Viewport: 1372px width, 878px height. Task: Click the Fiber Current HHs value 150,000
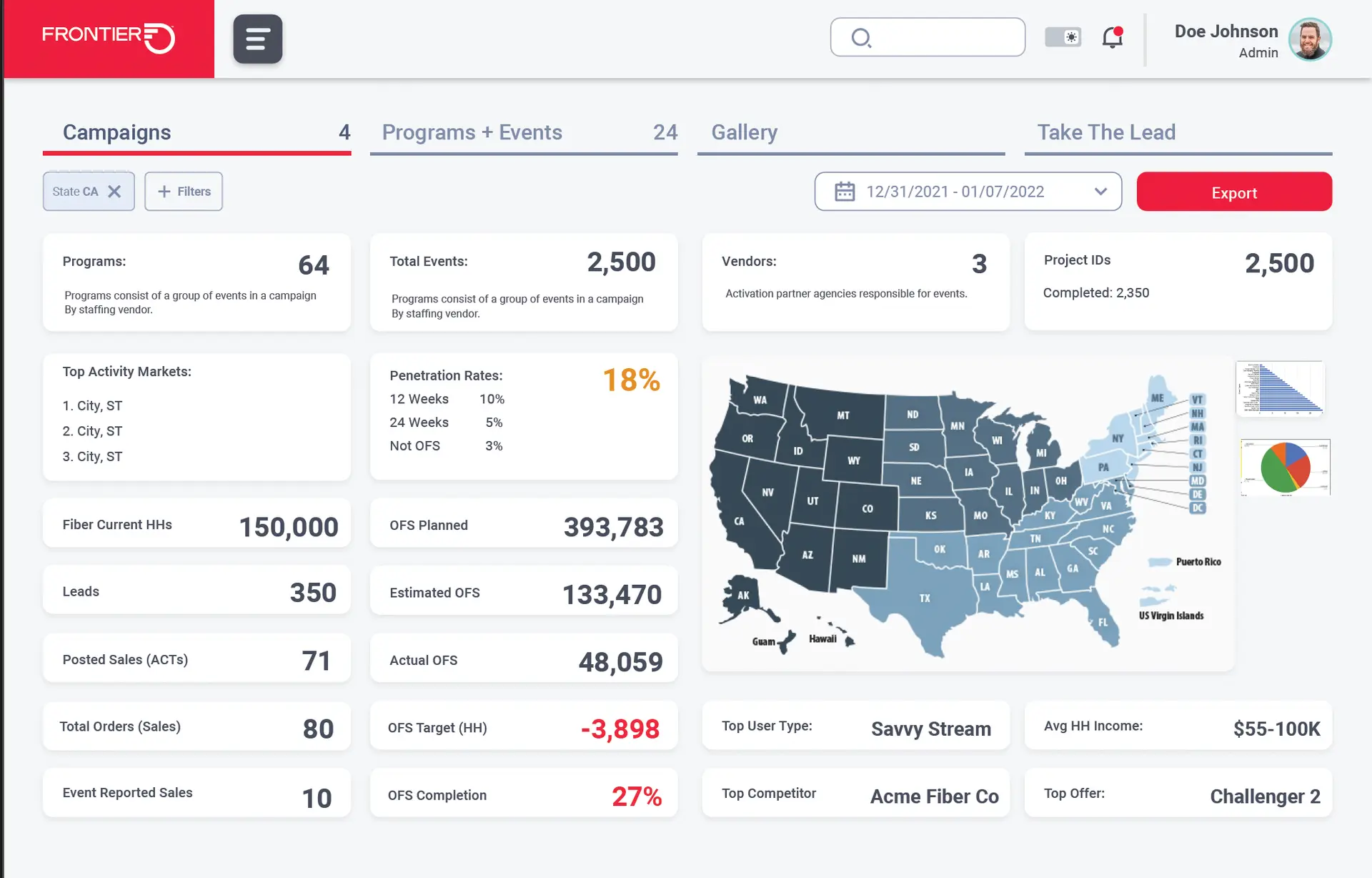(x=288, y=527)
